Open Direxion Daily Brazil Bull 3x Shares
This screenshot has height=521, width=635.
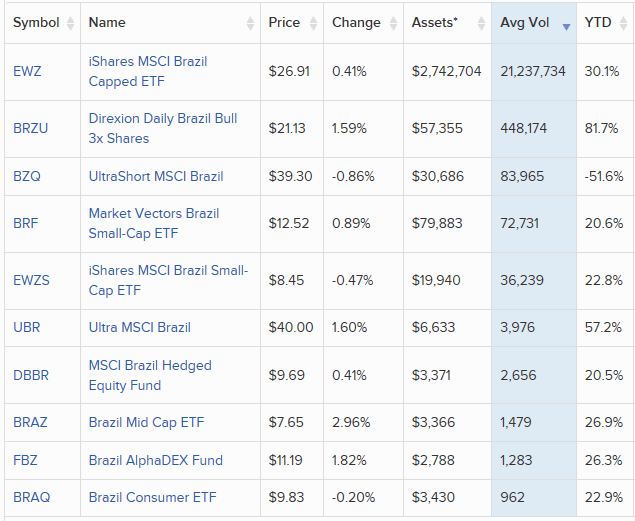pyautogui.click(x=163, y=128)
